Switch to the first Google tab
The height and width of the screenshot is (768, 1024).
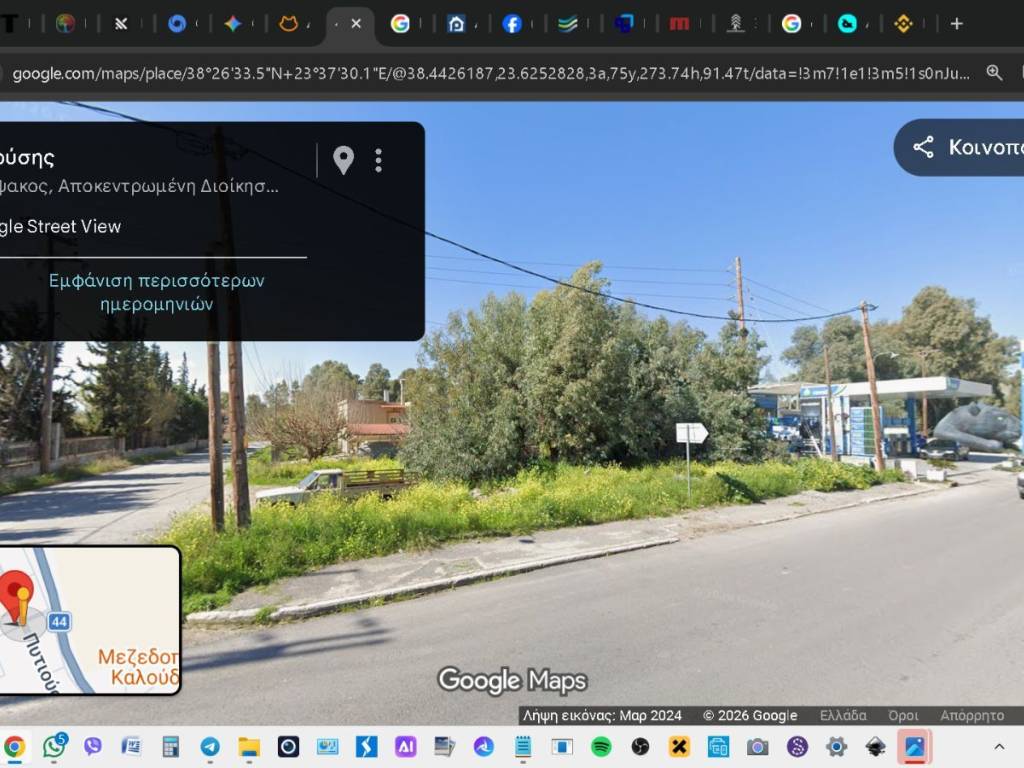400,24
